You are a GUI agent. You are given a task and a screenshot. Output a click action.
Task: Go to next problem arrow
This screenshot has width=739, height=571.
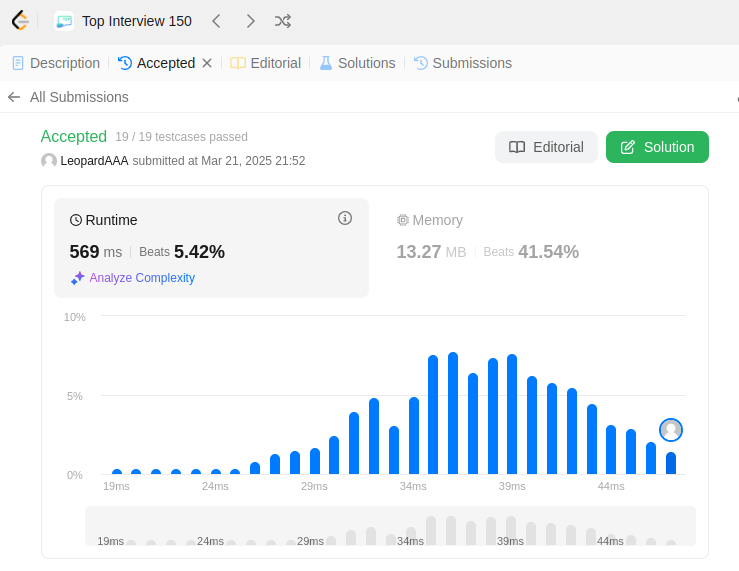tap(250, 21)
